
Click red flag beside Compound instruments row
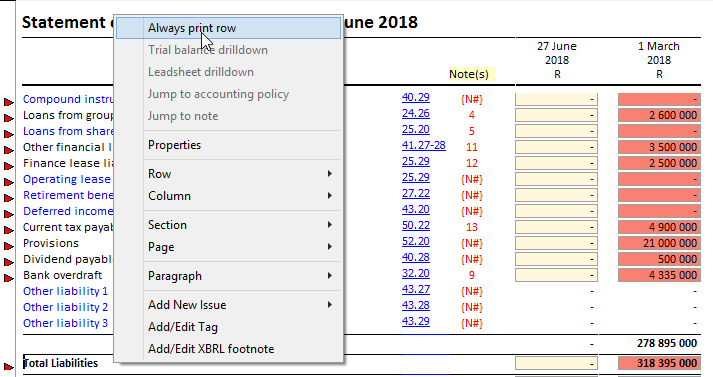coord(9,102)
